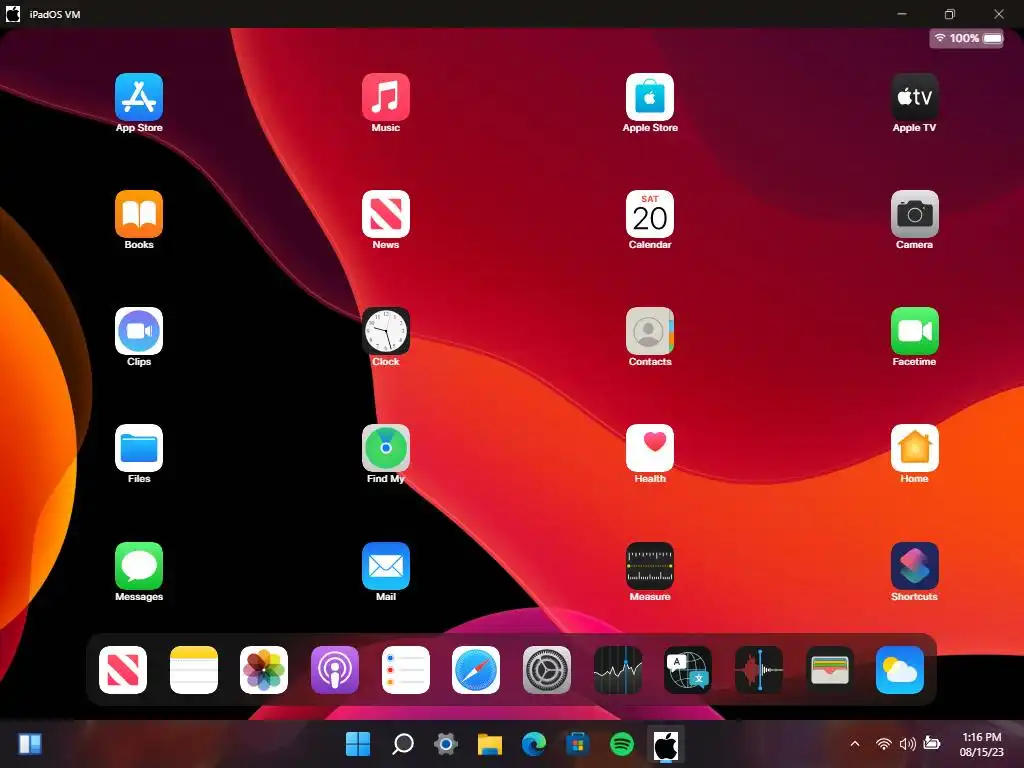Open News from the dock

pyautogui.click(x=123, y=670)
